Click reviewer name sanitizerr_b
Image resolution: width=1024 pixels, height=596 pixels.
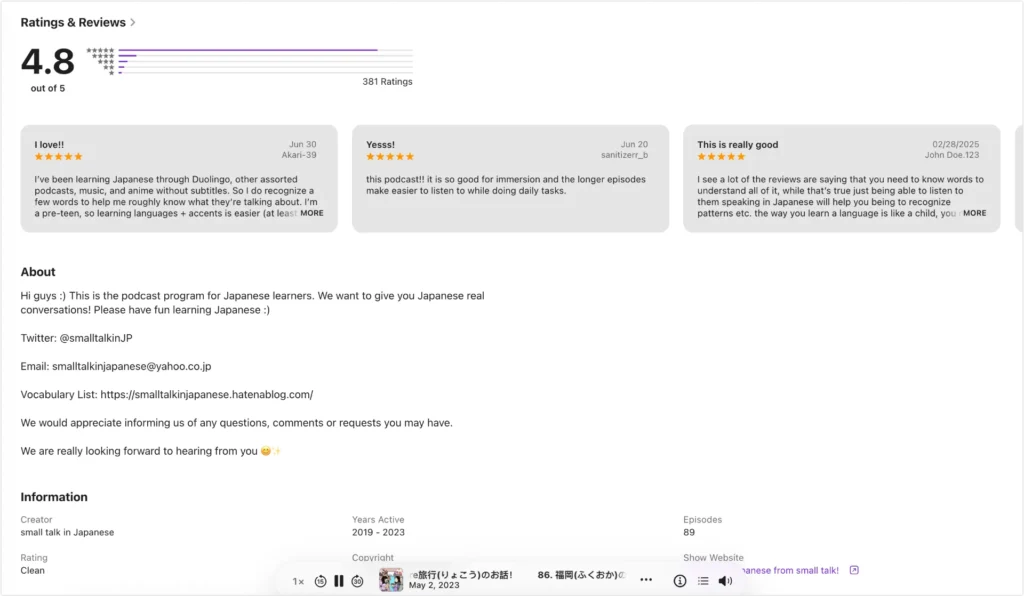tap(624, 155)
